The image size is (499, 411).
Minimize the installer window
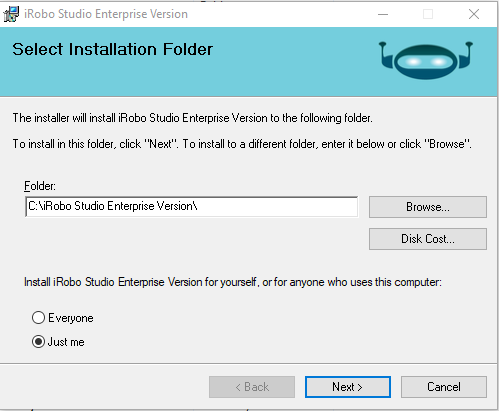coord(383,14)
